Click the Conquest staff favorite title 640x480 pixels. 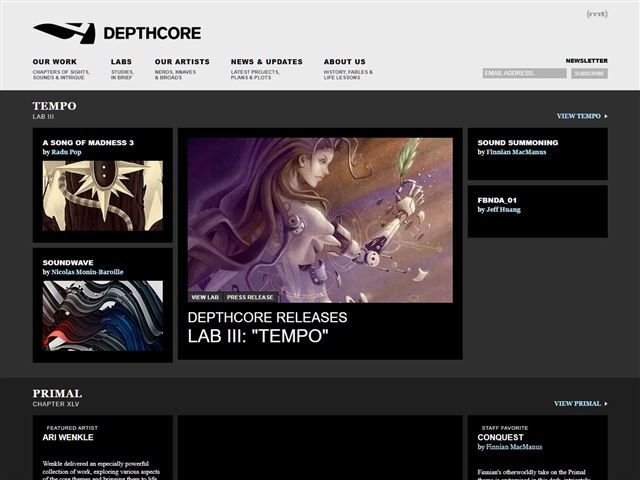tap(500, 437)
